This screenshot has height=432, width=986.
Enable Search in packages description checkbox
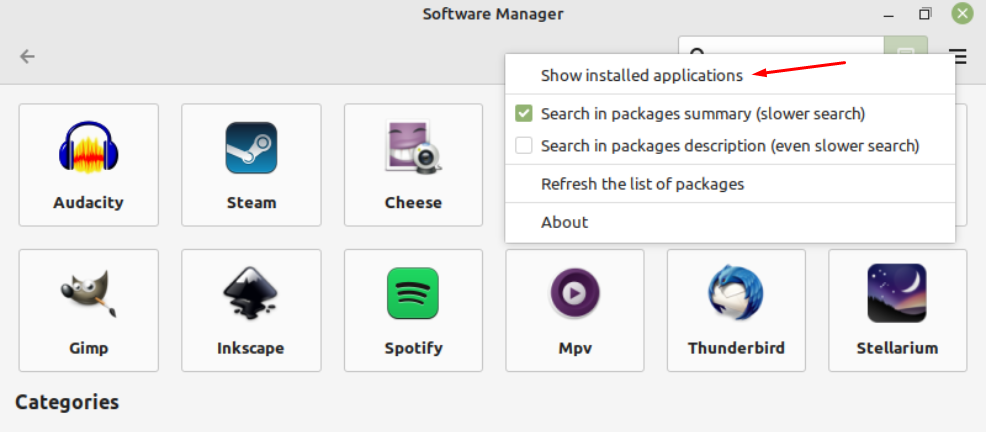pos(524,146)
